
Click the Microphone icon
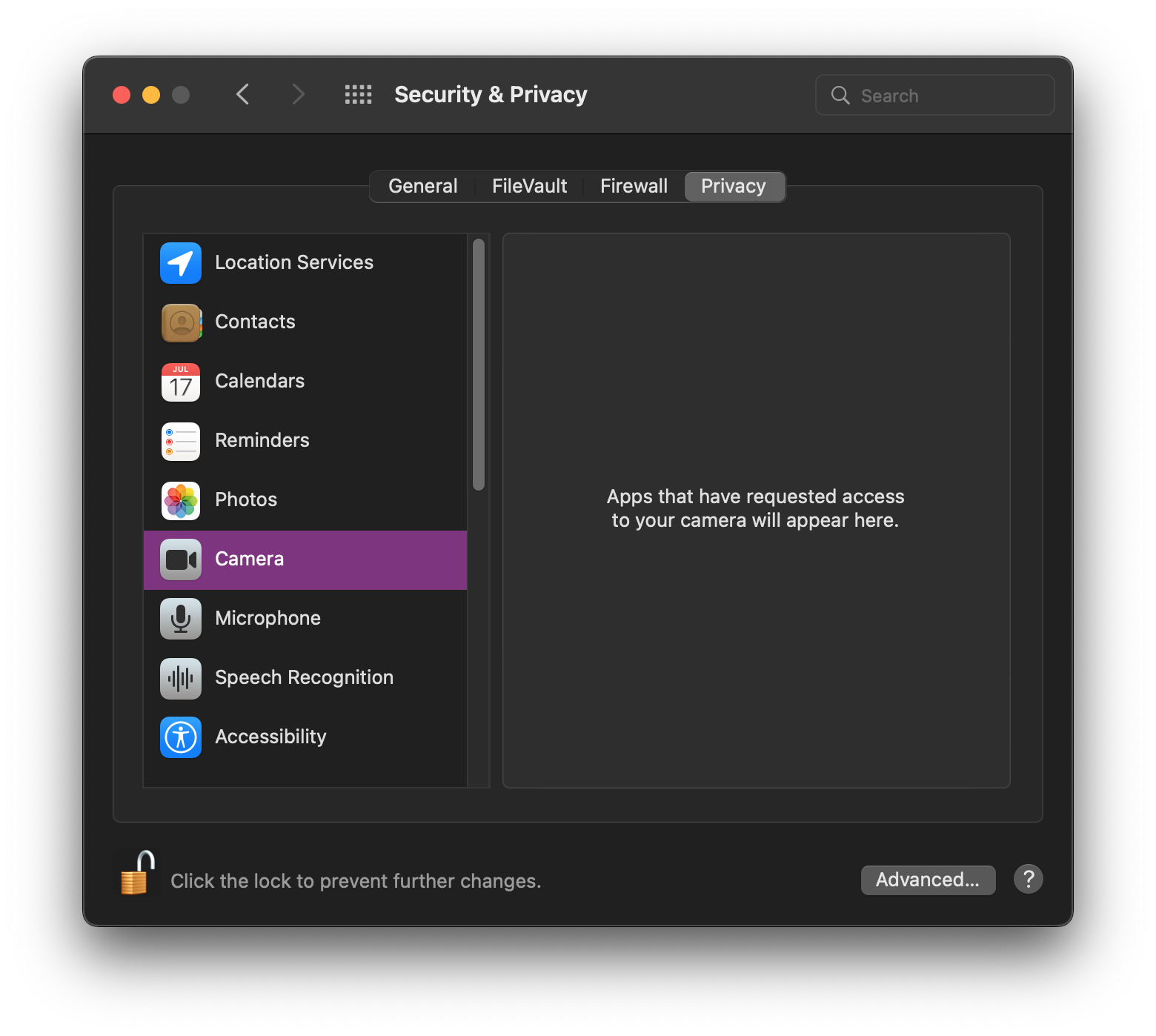181,619
